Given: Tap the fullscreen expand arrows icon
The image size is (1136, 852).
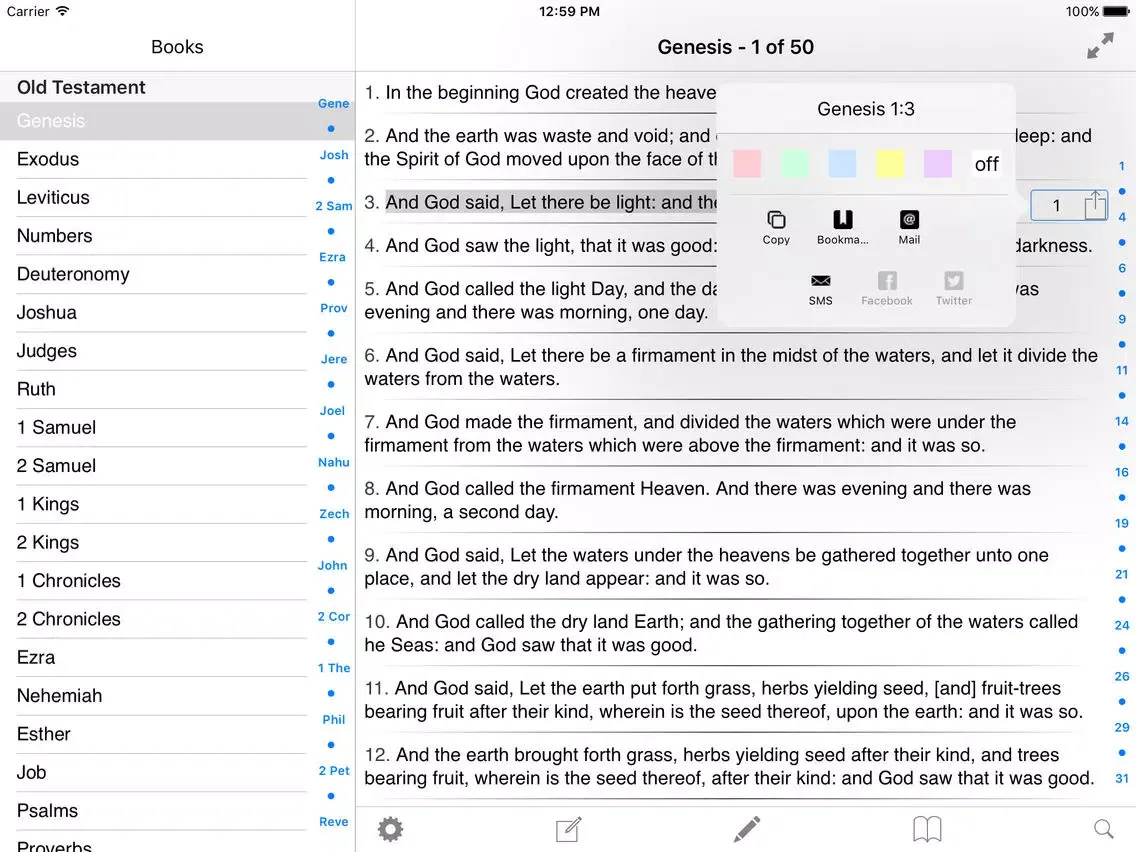Looking at the screenshot, I should [x=1100, y=46].
